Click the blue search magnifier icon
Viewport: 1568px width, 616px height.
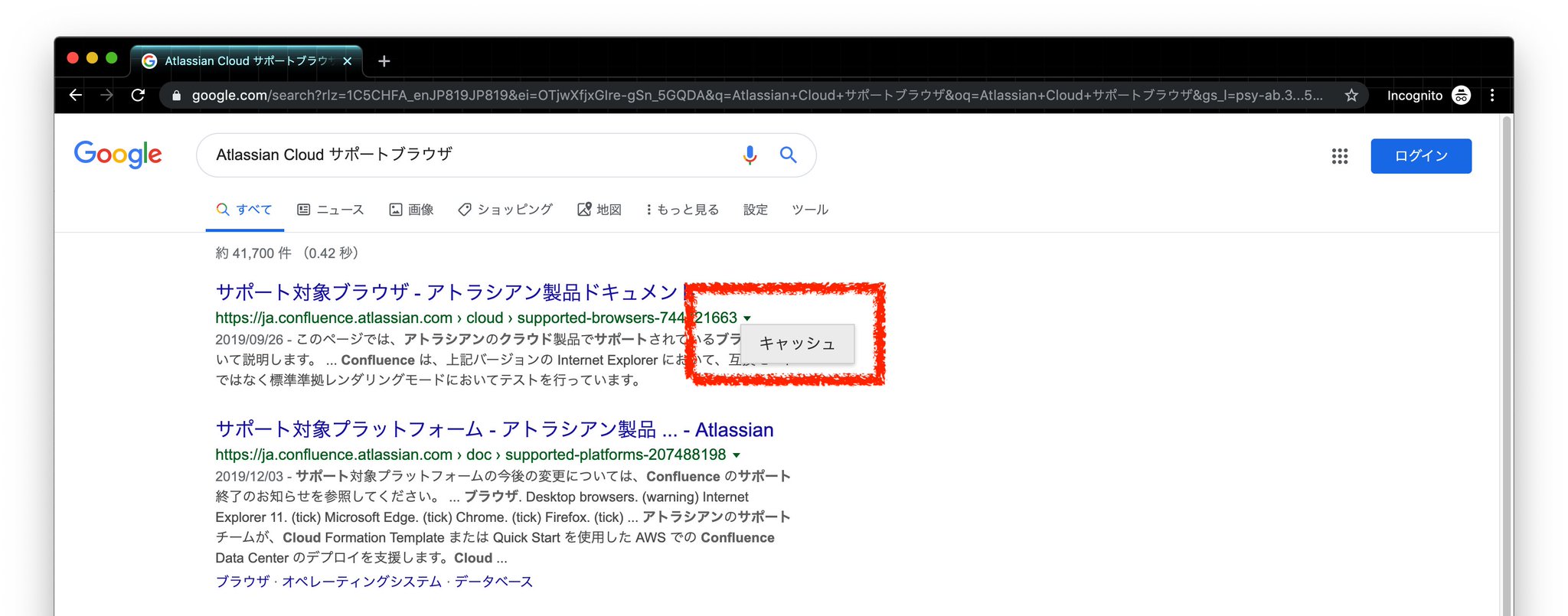pyautogui.click(x=788, y=155)
